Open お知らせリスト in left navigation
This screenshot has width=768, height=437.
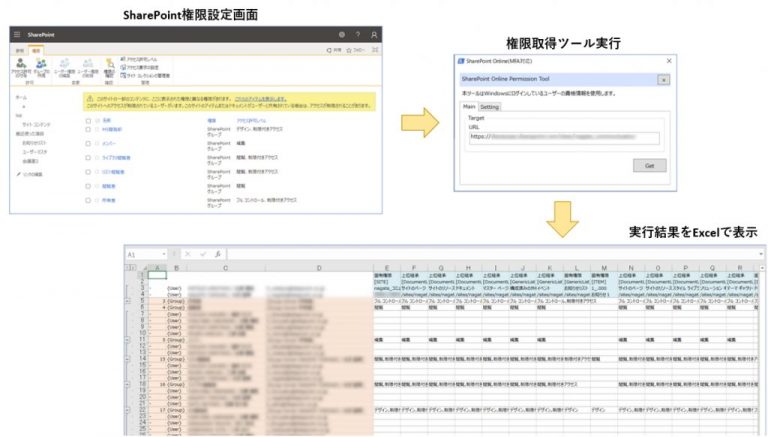click(34, 143)
